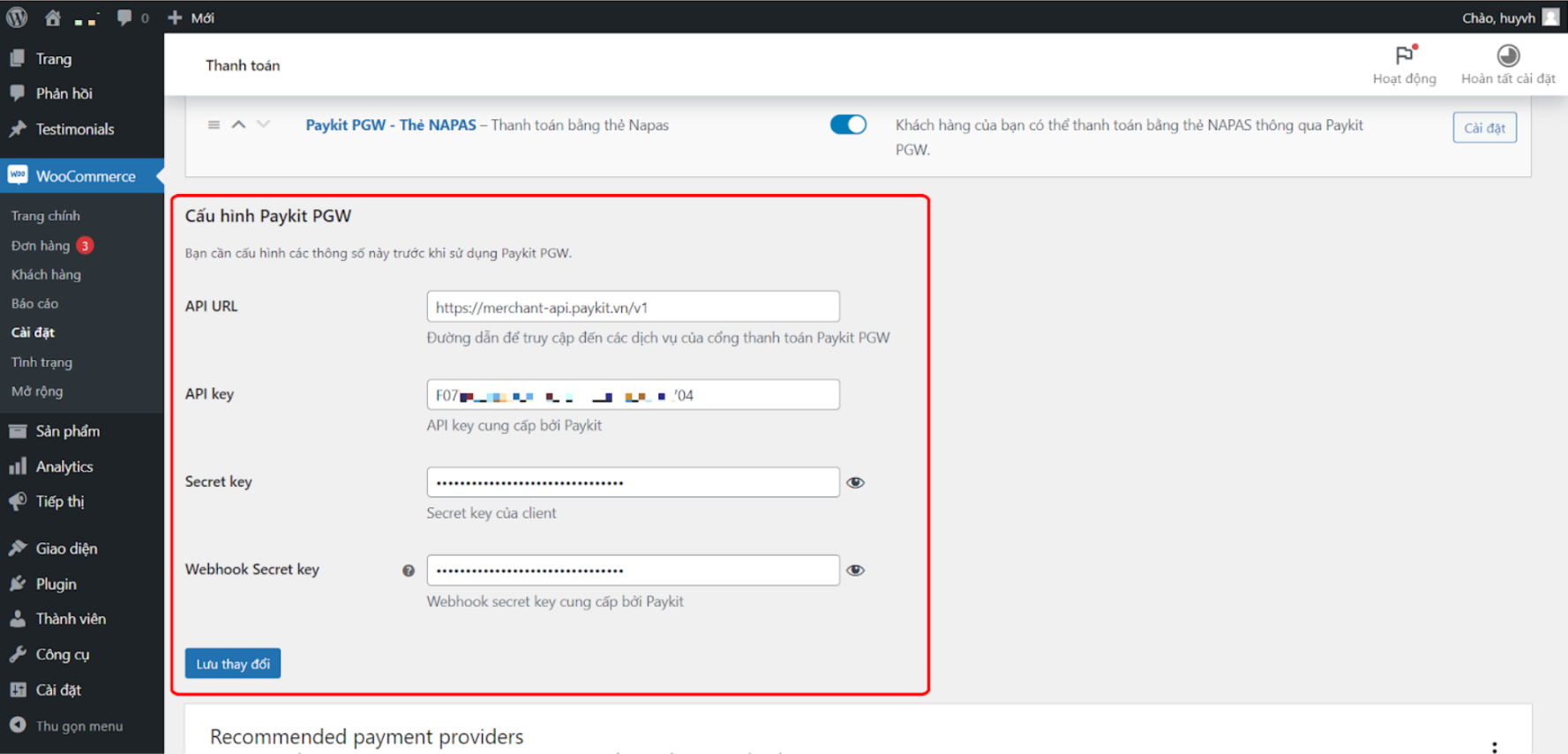Open the site home icon in the admin bar
This screenshot has height=754, width=1568.
53,17
